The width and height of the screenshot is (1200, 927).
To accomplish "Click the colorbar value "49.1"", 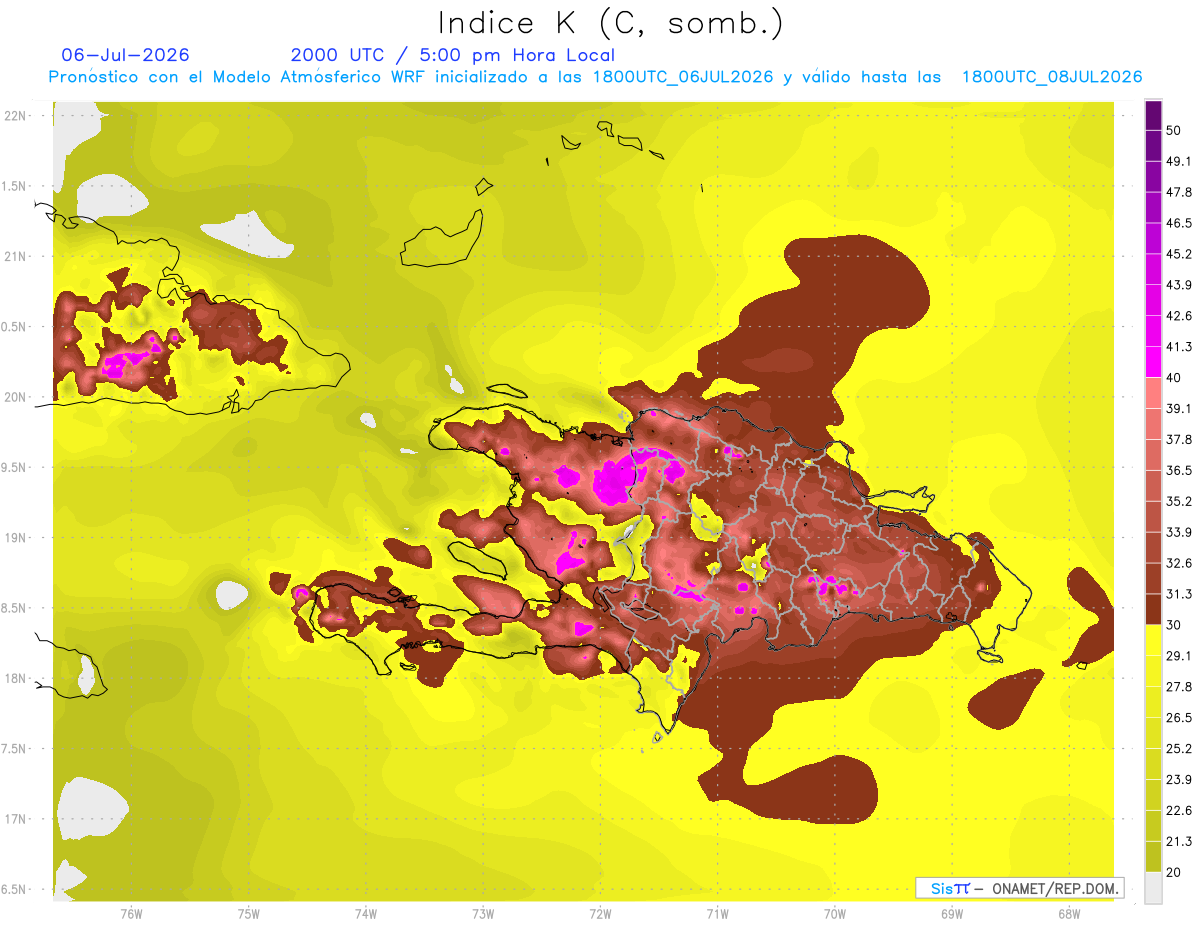I will pos(1178,161).
